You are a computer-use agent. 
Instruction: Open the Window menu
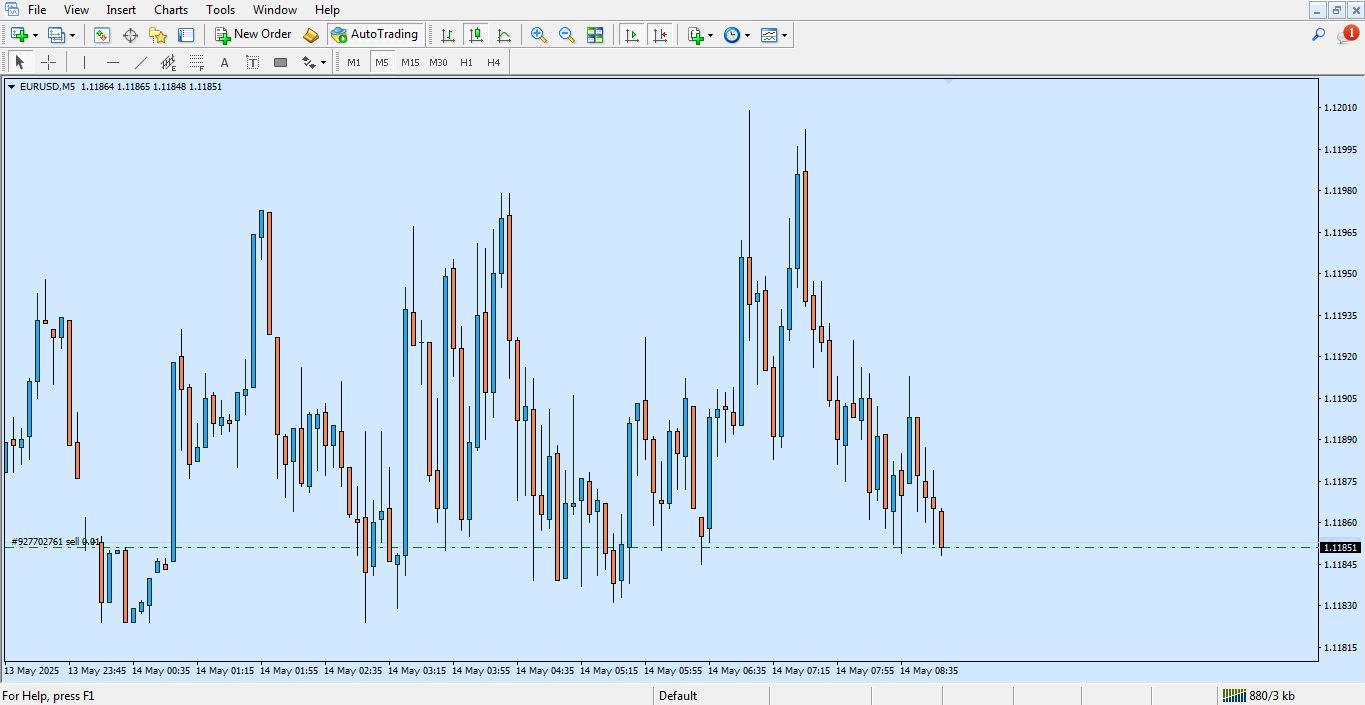[x=274, y=10]
